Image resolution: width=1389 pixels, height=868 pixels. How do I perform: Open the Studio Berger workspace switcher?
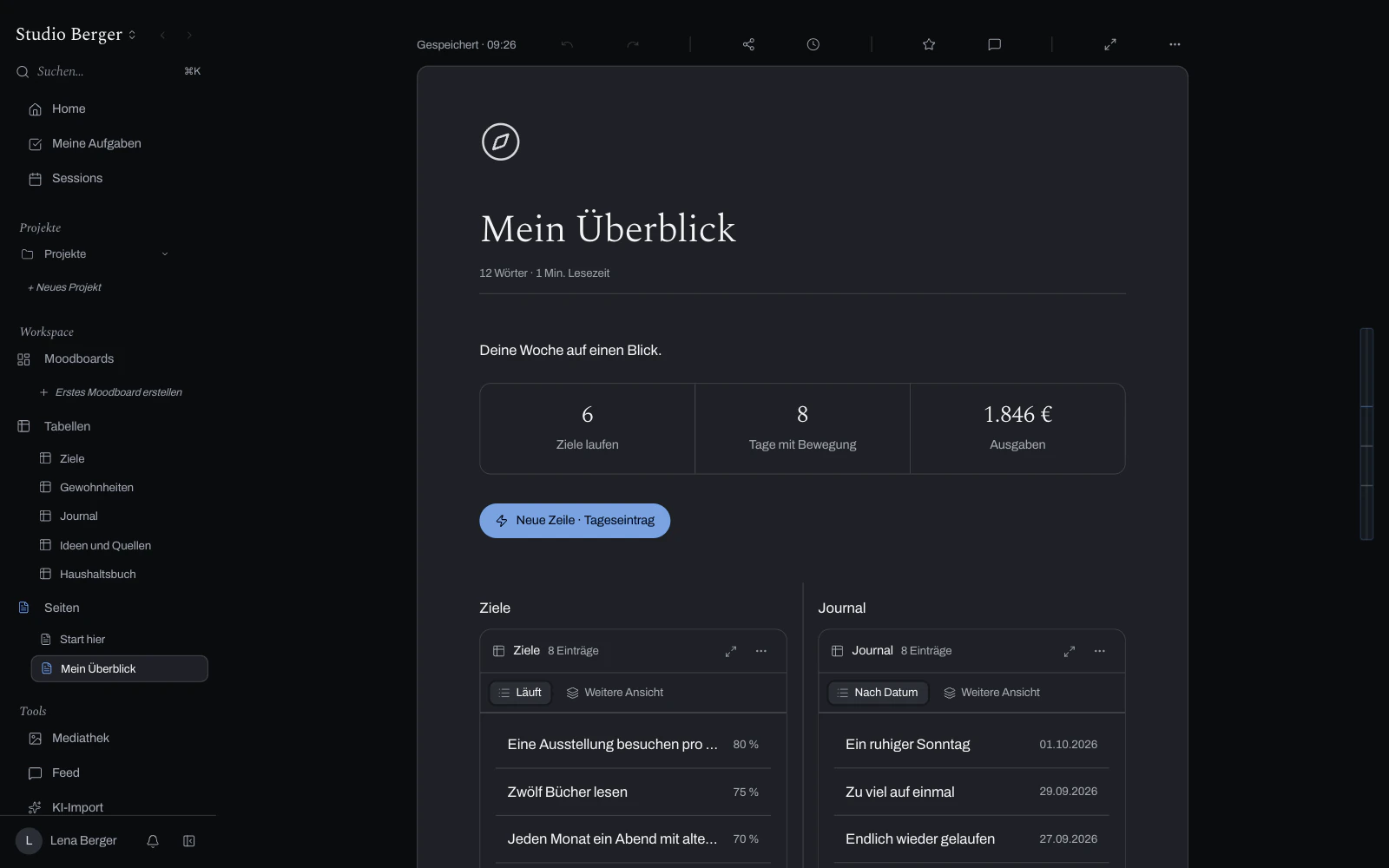point(76,35)
